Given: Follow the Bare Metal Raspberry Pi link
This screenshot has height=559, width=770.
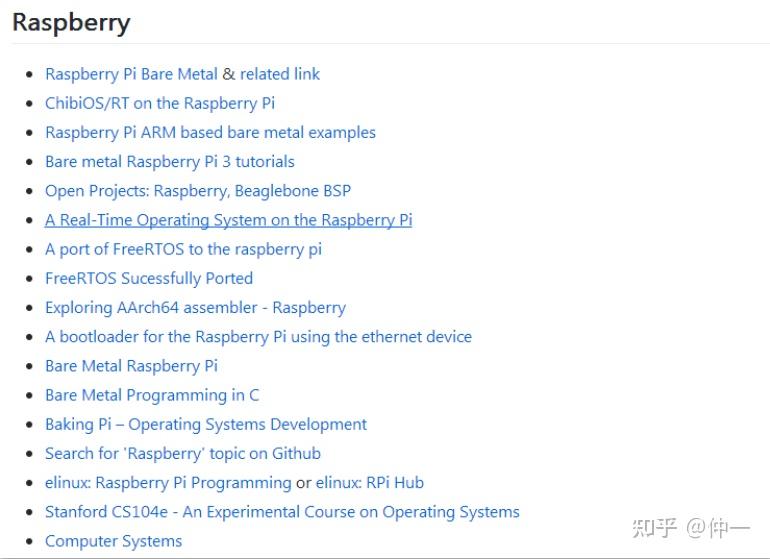Looking at the screenshot, I should 131,366.
